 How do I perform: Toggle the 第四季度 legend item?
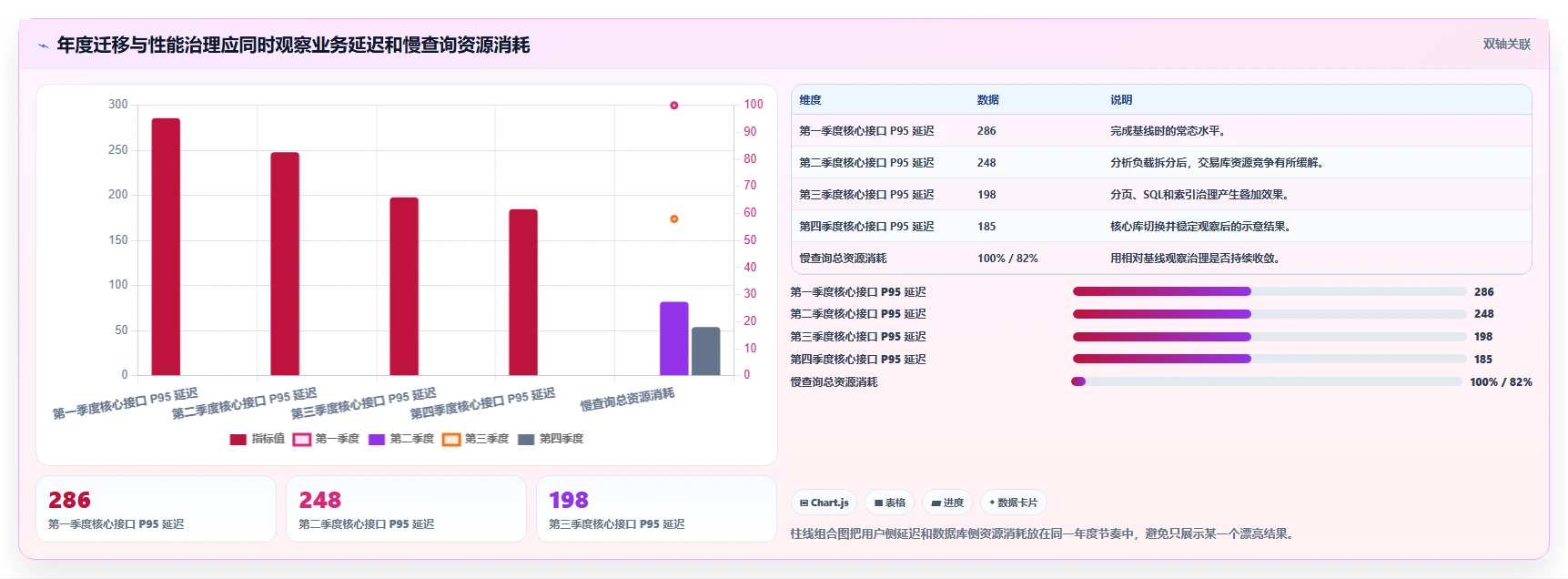coord(551,439)
